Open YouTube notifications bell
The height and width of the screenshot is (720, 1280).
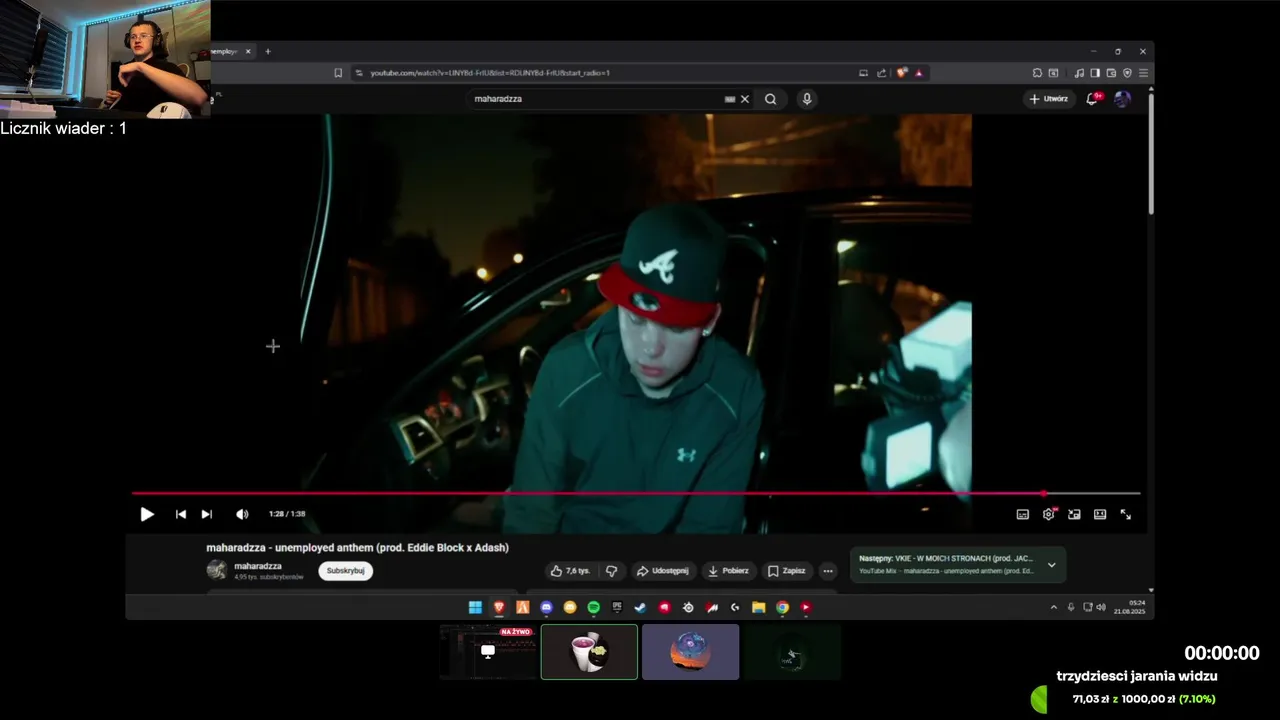1091,99
